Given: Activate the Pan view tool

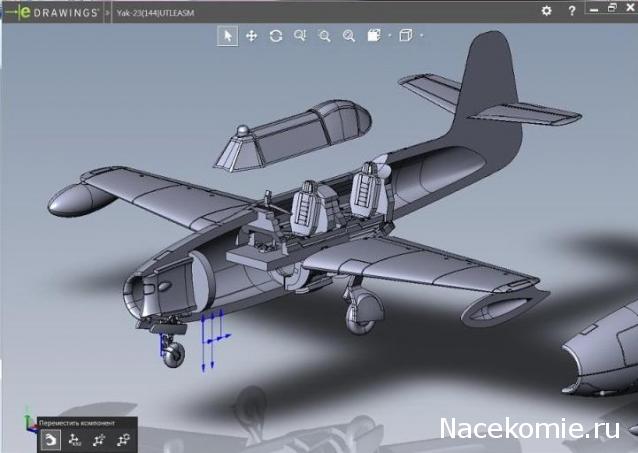Looking at the screenshot, I should point(252,36).
